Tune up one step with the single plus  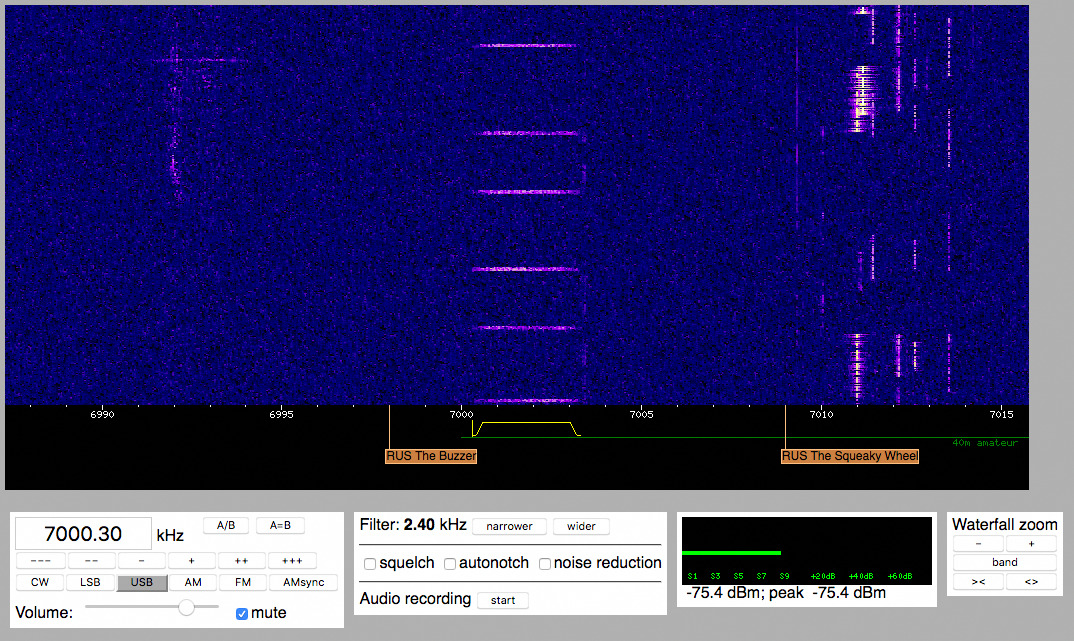click(192, 560)
